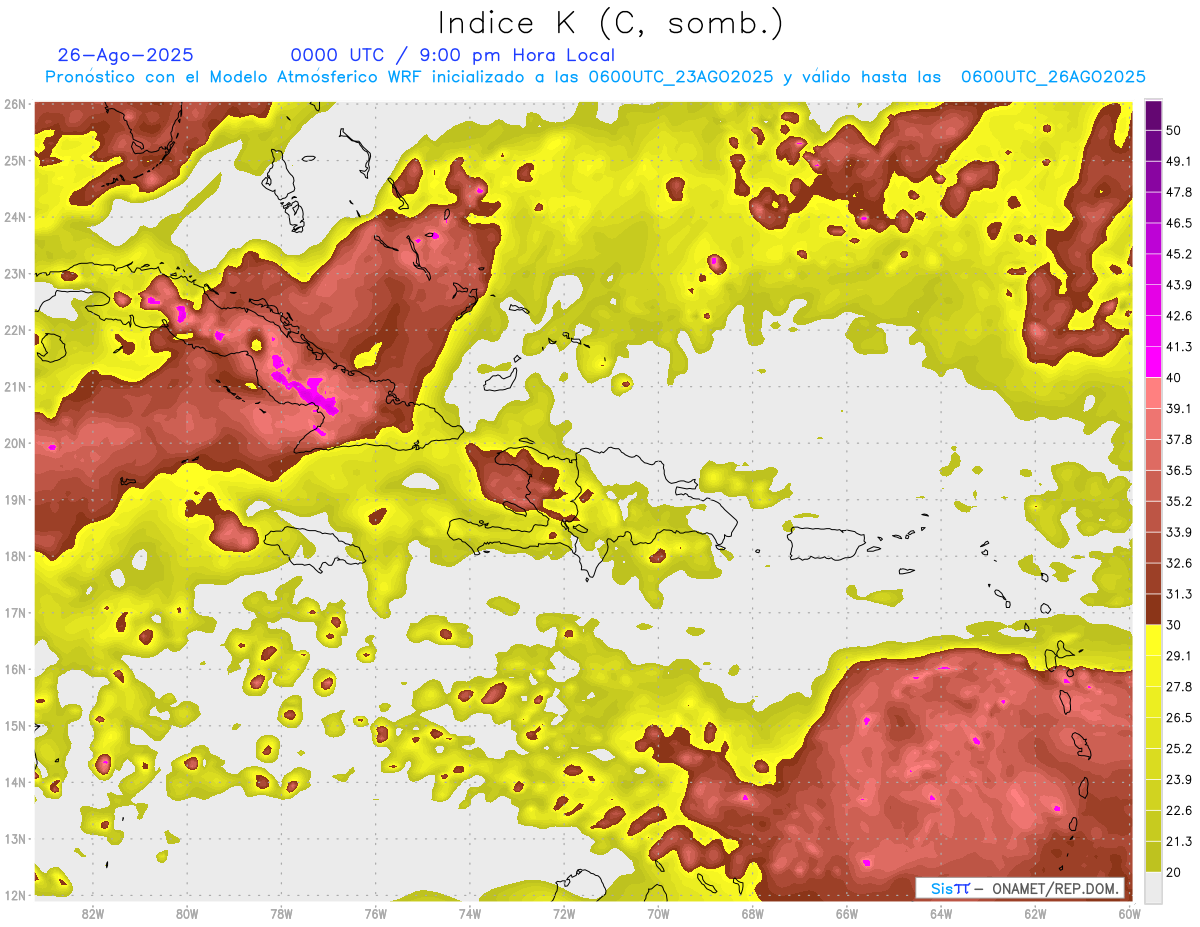The width and height of the screenshot is (1200, 927).
Task: Click the colorbar value 20
Action: 1174,873
